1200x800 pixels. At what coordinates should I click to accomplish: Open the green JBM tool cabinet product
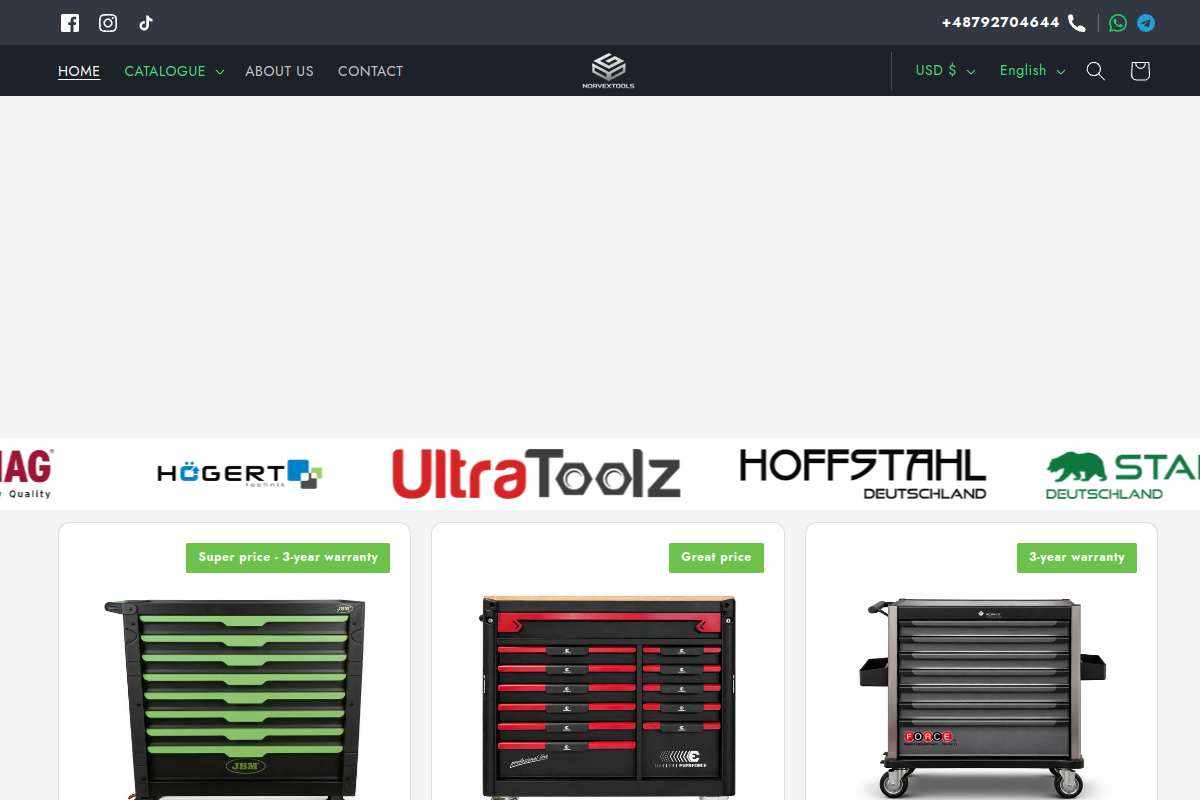coord(235,697)
